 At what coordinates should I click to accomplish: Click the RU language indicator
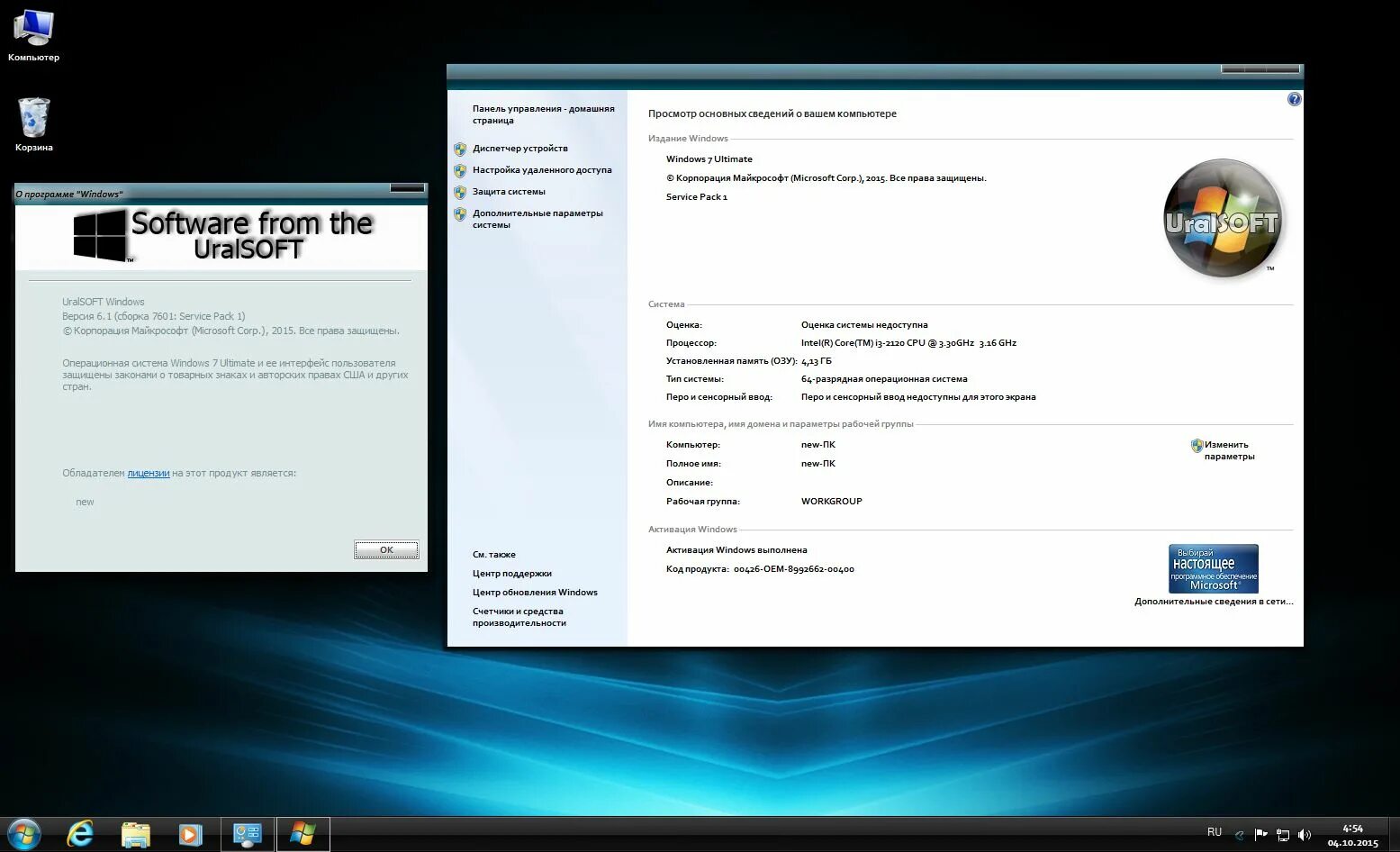pyautogui.click(x=1215, y=832)
